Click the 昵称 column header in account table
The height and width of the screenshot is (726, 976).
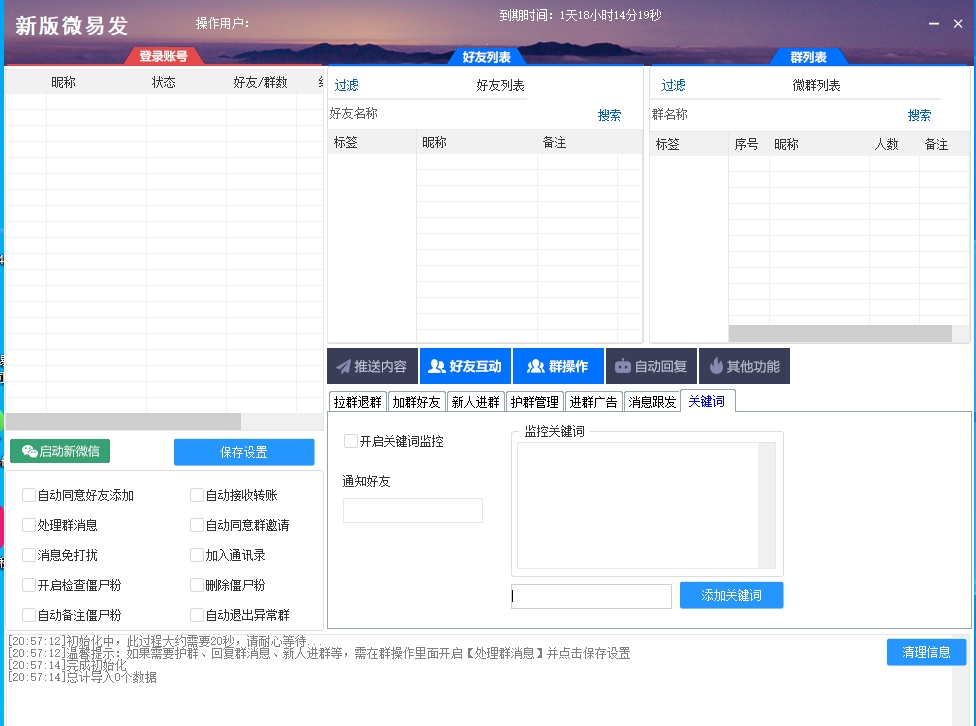(63, 82)
